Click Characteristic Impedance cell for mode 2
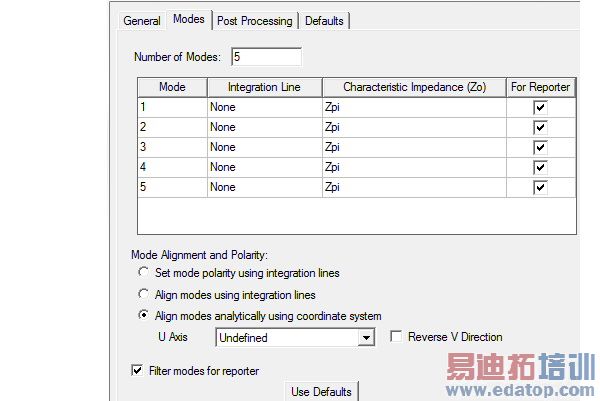The height and width of the screenshot is (401, 600). tap(414, 127)
